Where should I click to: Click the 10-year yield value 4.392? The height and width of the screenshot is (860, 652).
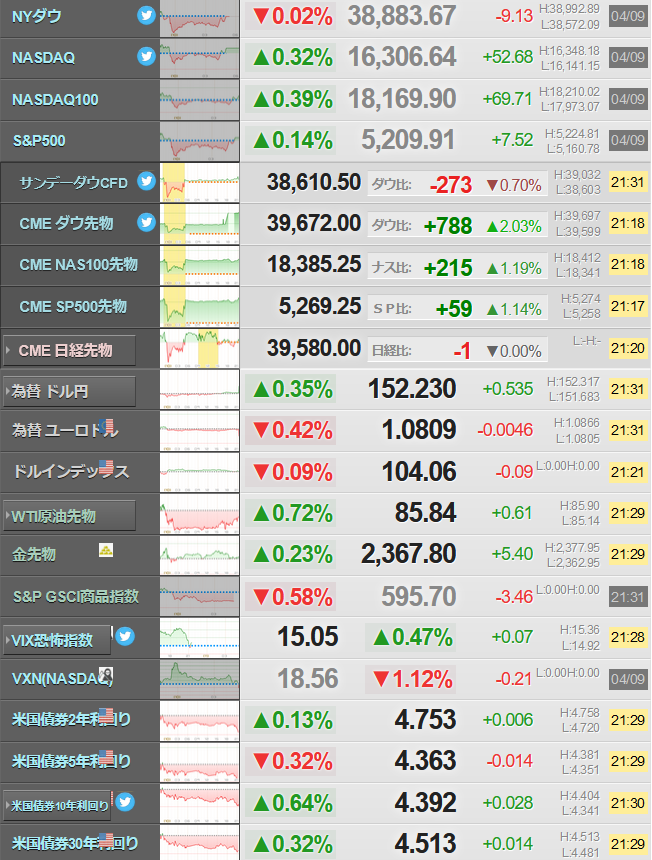tap(425, 803)
